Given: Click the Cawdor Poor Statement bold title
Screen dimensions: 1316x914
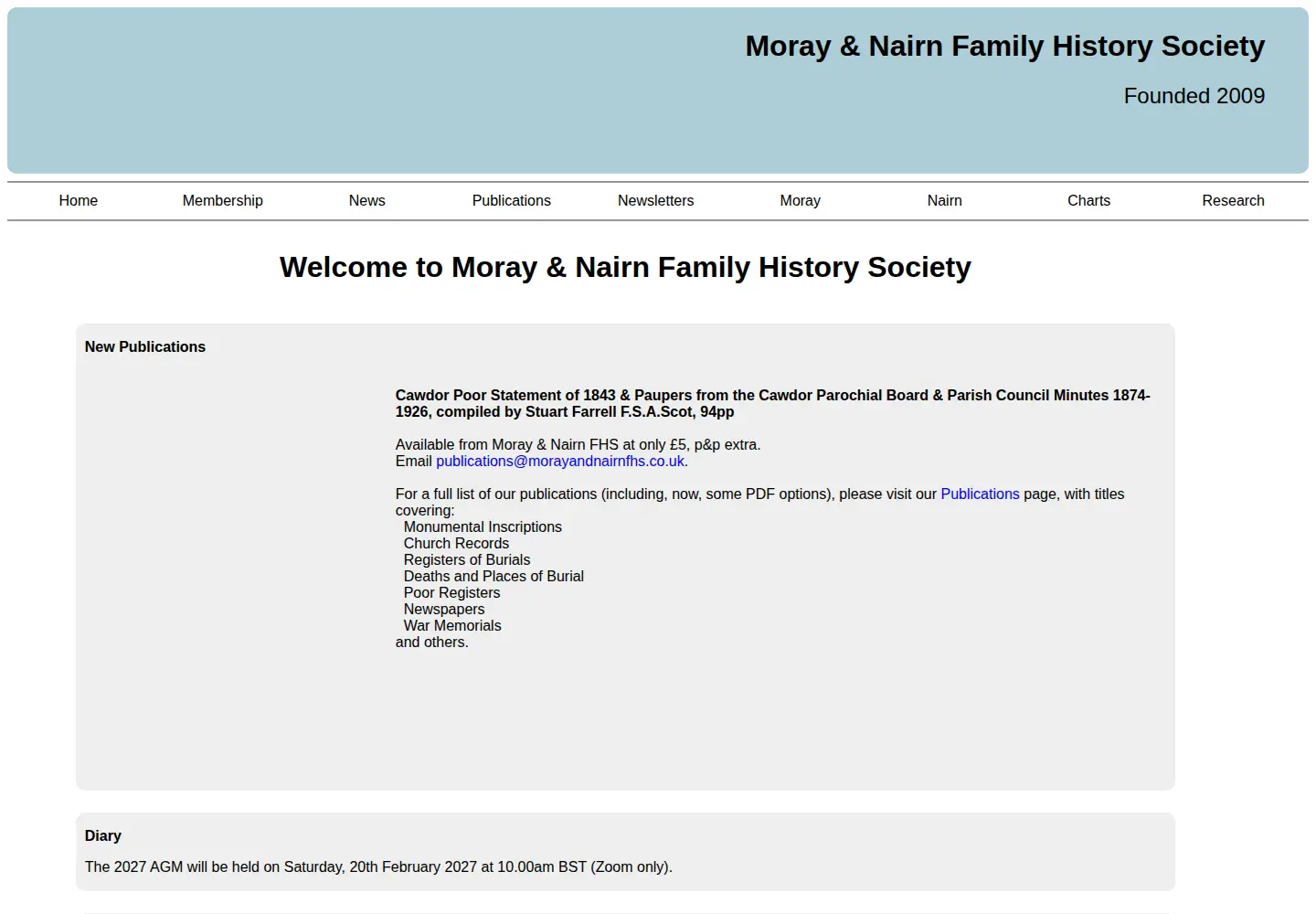Looking at the screenshot, I should point(773,404).
